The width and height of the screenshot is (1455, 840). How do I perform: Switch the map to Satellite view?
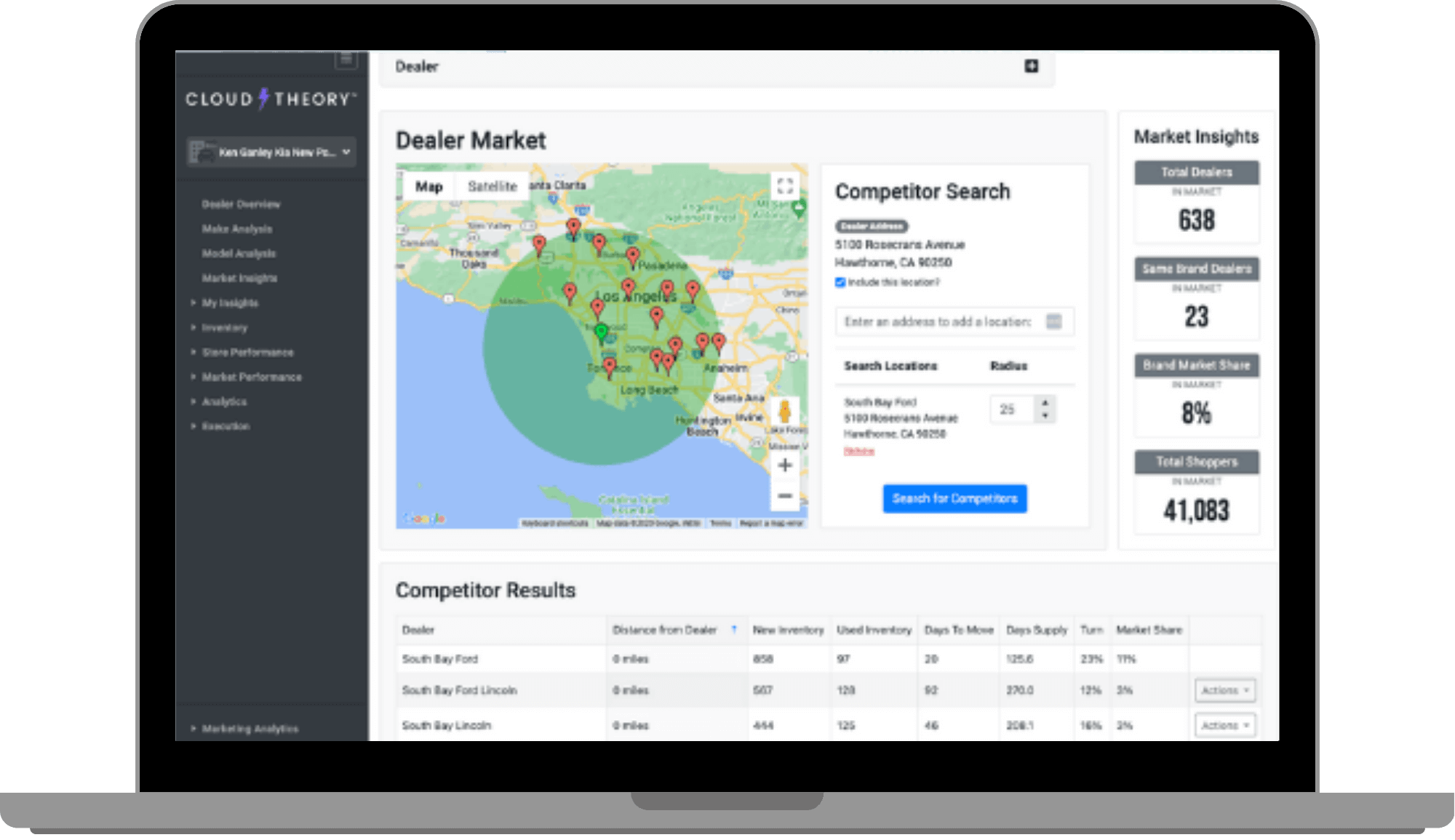pyautogui.click(x=492, y=187)
